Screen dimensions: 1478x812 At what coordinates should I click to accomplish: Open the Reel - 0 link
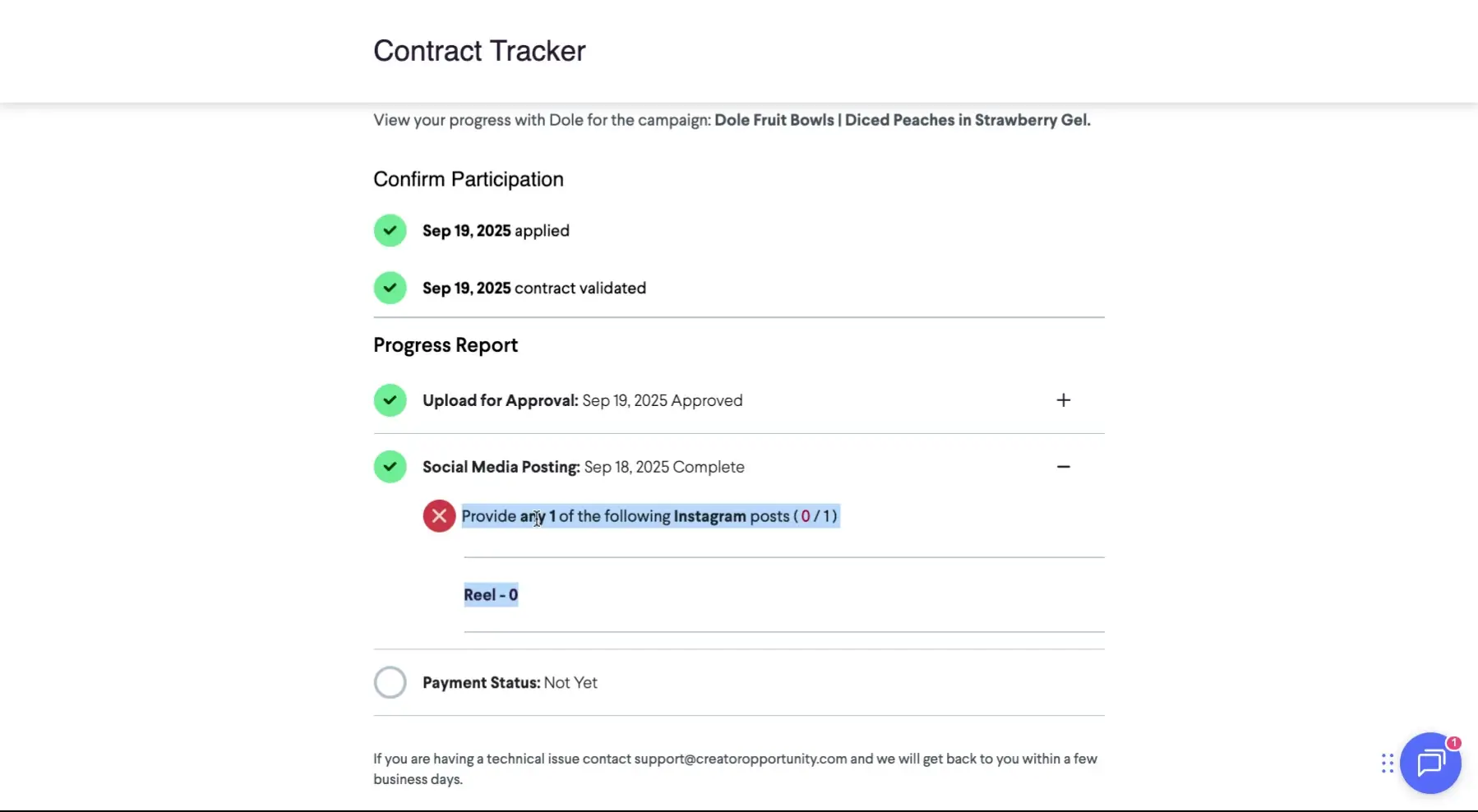pyautogui.click(x=491, y=593)
